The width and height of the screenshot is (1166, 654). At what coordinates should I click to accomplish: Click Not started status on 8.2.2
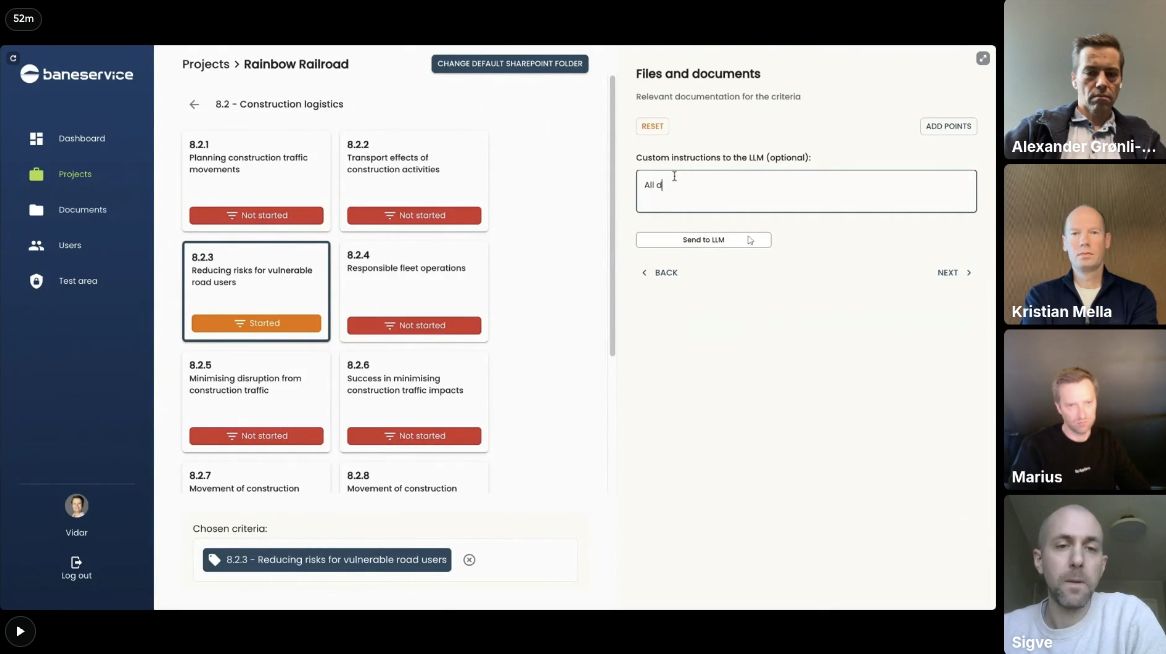[414, 216]
